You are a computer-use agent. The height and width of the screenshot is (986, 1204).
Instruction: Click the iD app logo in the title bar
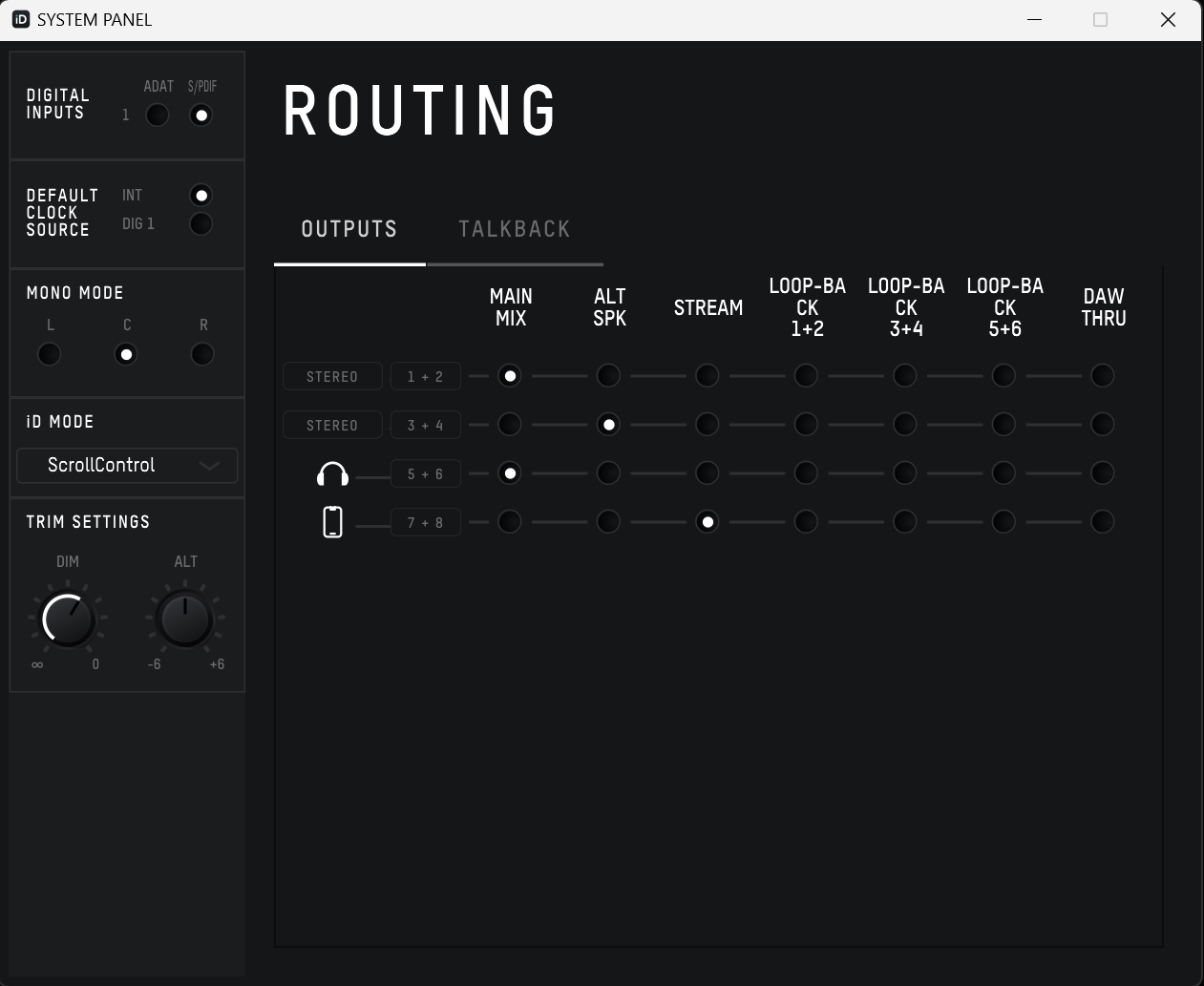(20, 19)
